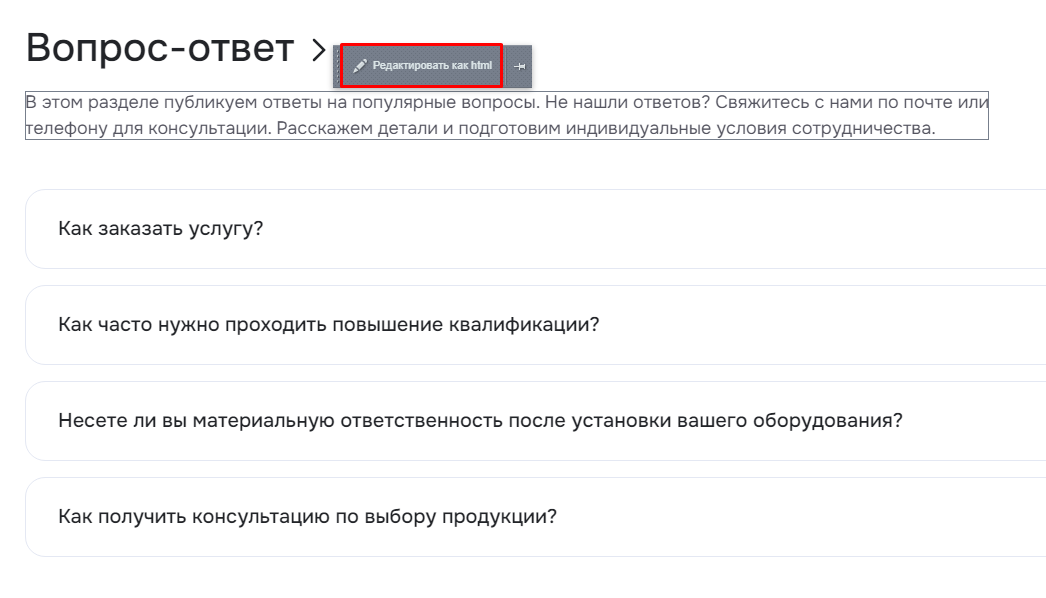Expand 'Как часто нужно проходить повышение квалификации?'

[x=535, y=325]
